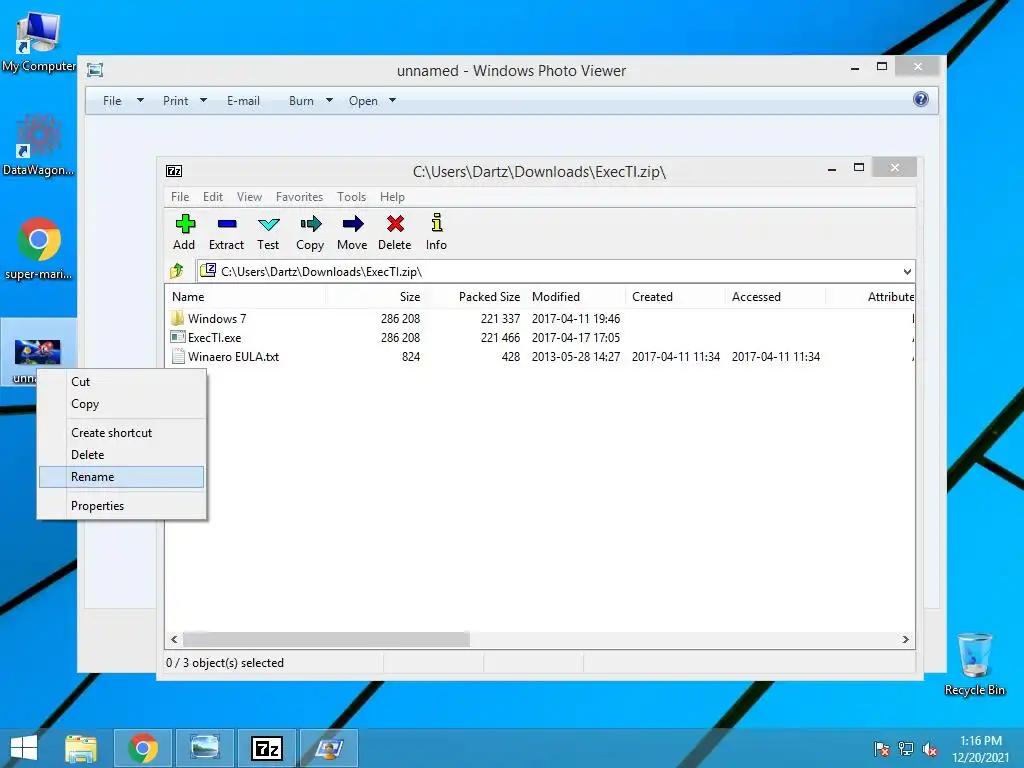
Task: Choose Cut in the context menu
Action: click(x=121, y=381)
